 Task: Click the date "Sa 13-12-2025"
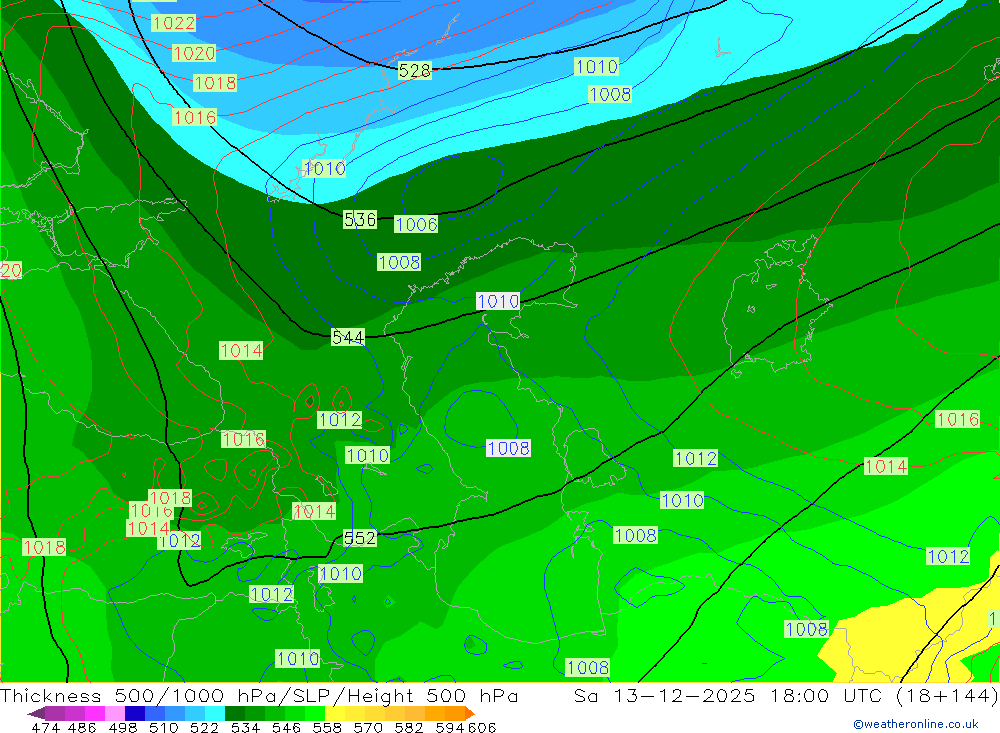[665, 695]
